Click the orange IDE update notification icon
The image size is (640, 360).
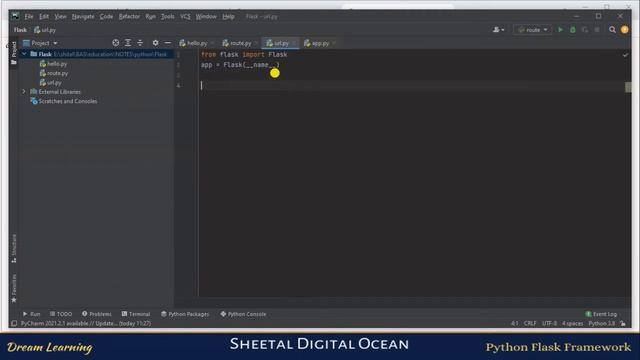click(x=624, y=30)
